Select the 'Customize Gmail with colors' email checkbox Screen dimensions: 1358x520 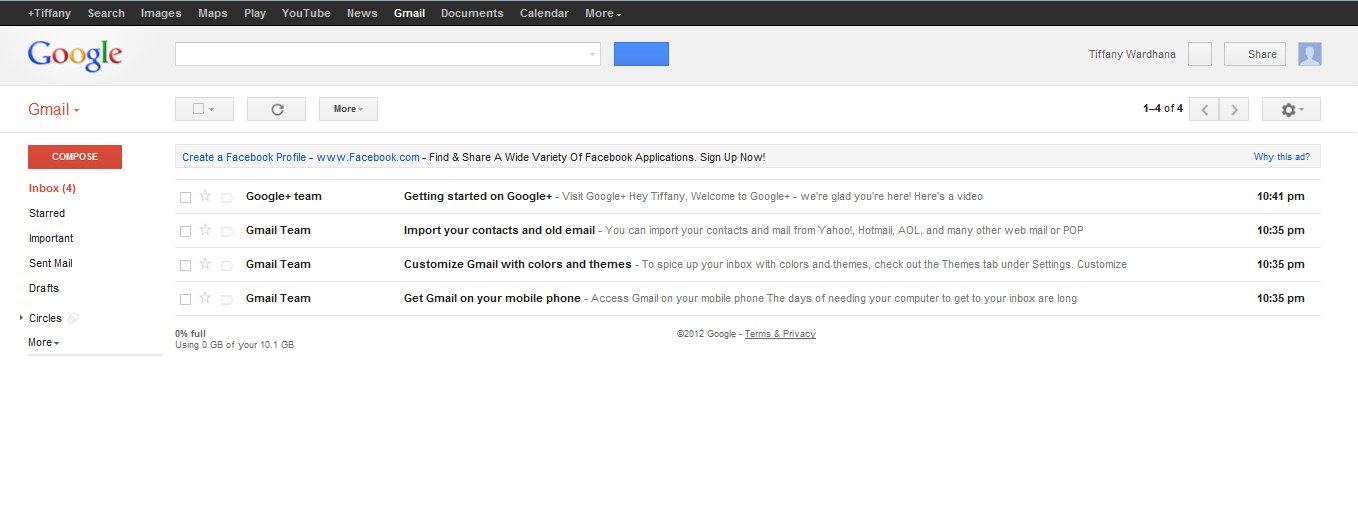point(185,265)
